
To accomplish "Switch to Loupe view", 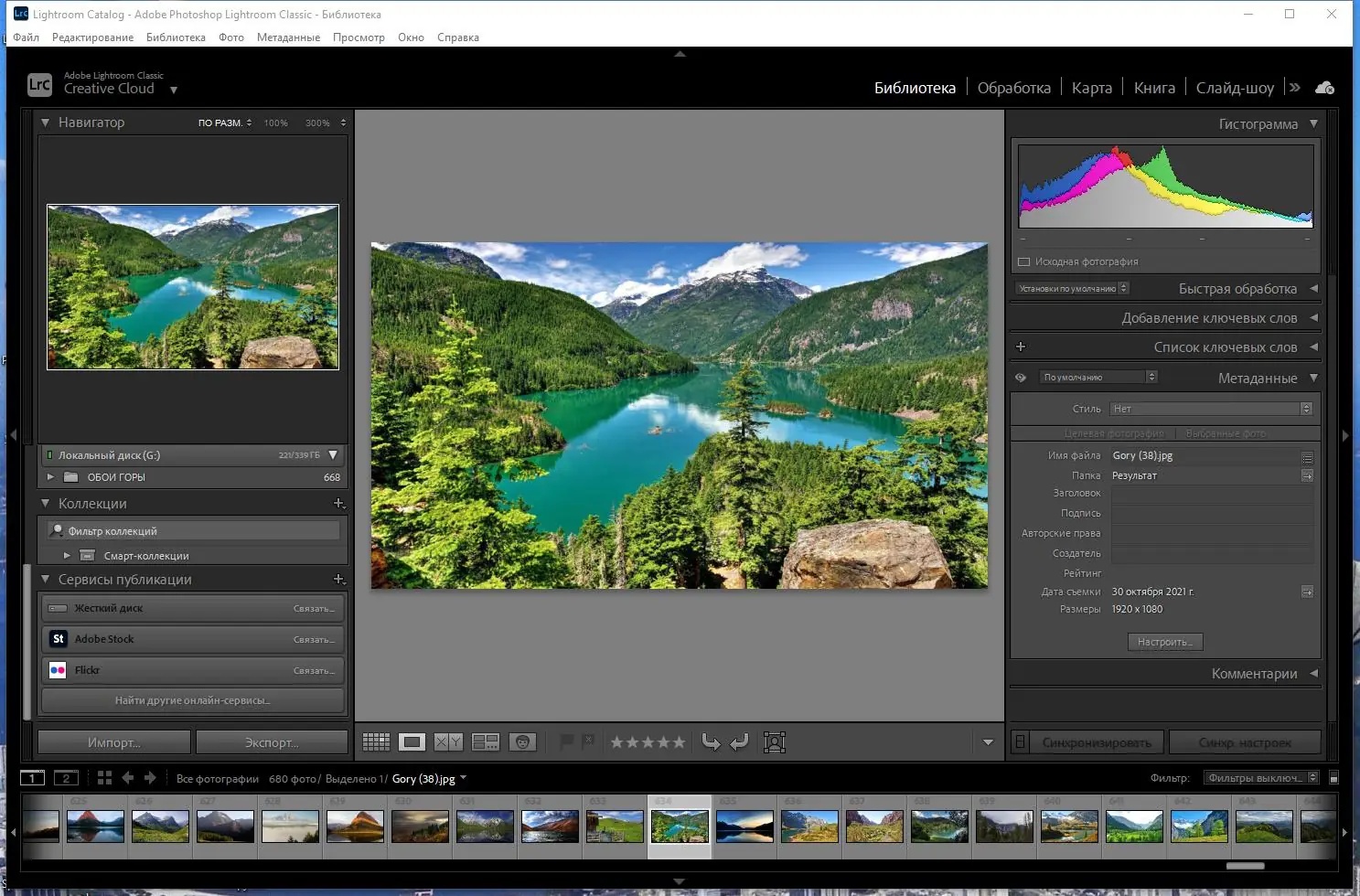I will (x=412, y=741).
